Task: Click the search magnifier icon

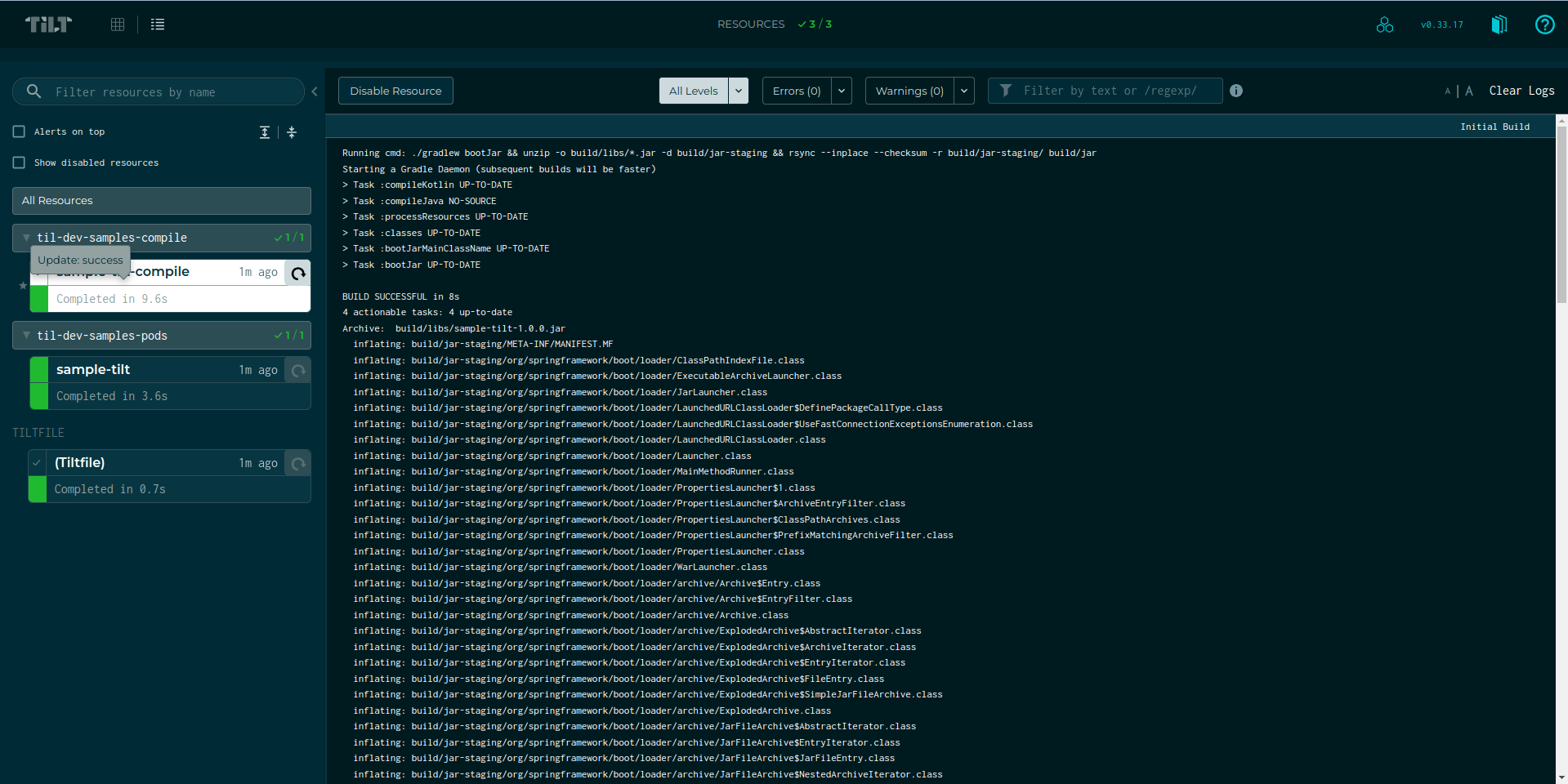Action: tap(34, 91)
